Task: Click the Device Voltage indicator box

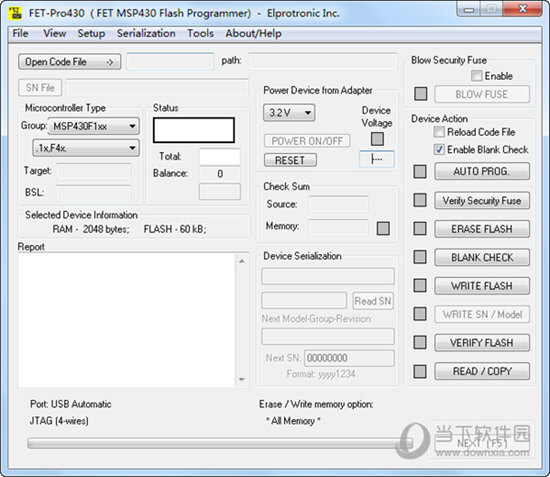Action: click(x=377, y=139)
